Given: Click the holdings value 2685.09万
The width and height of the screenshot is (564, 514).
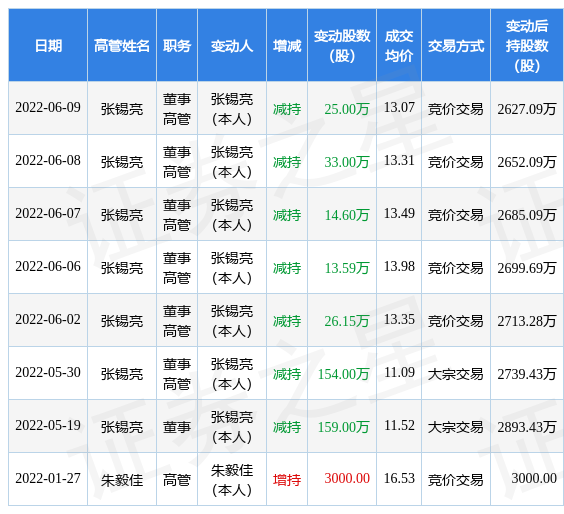Looking at the screenshot, I should coord(527,215).
